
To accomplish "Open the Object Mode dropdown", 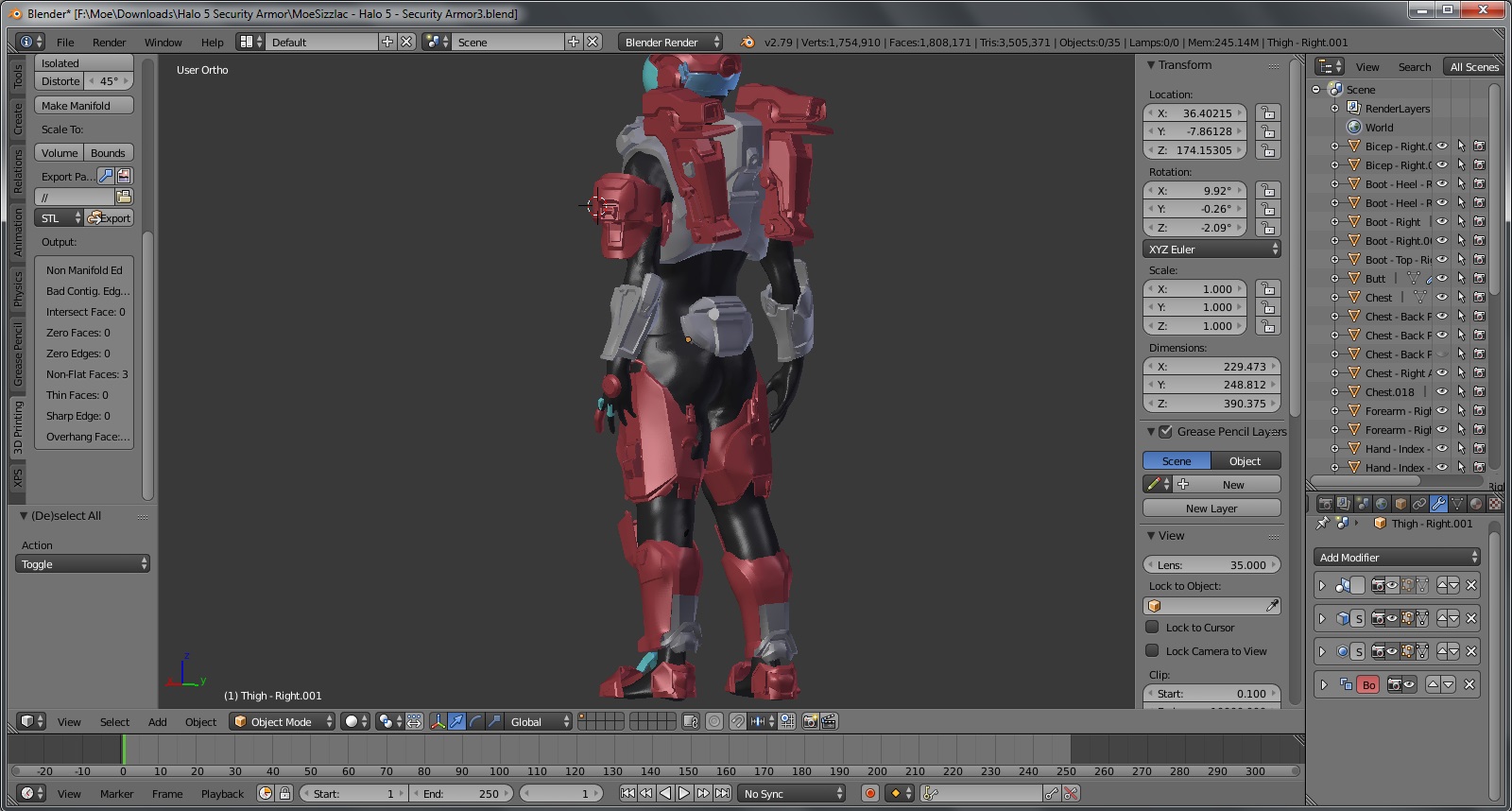I will (x=283, y=721).
